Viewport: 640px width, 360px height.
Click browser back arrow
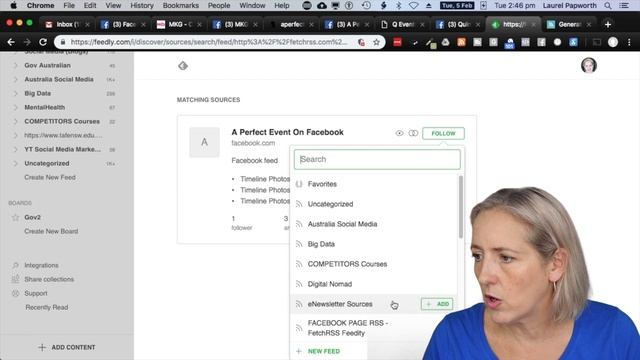coord(11,42)
